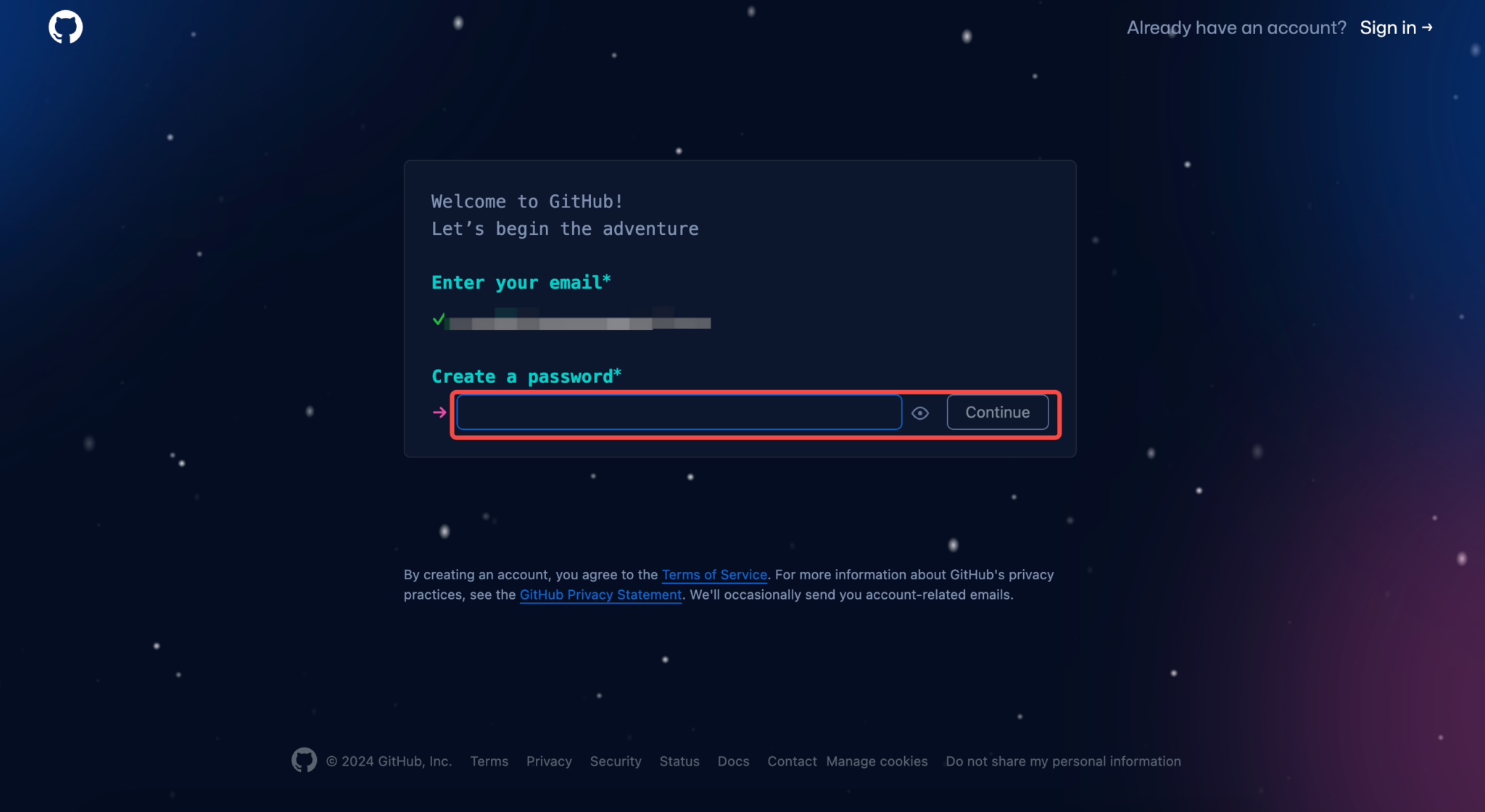Click the pink arrow beside password field
The height and width of the screenshot is (812, 1485).
click(439, 412)
